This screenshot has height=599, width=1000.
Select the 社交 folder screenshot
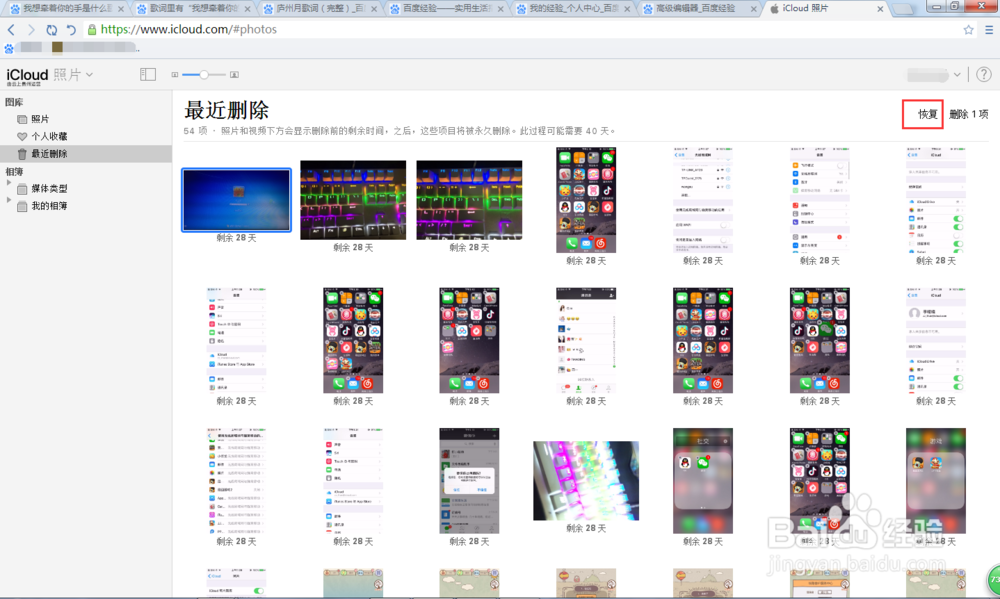[703, 480]
